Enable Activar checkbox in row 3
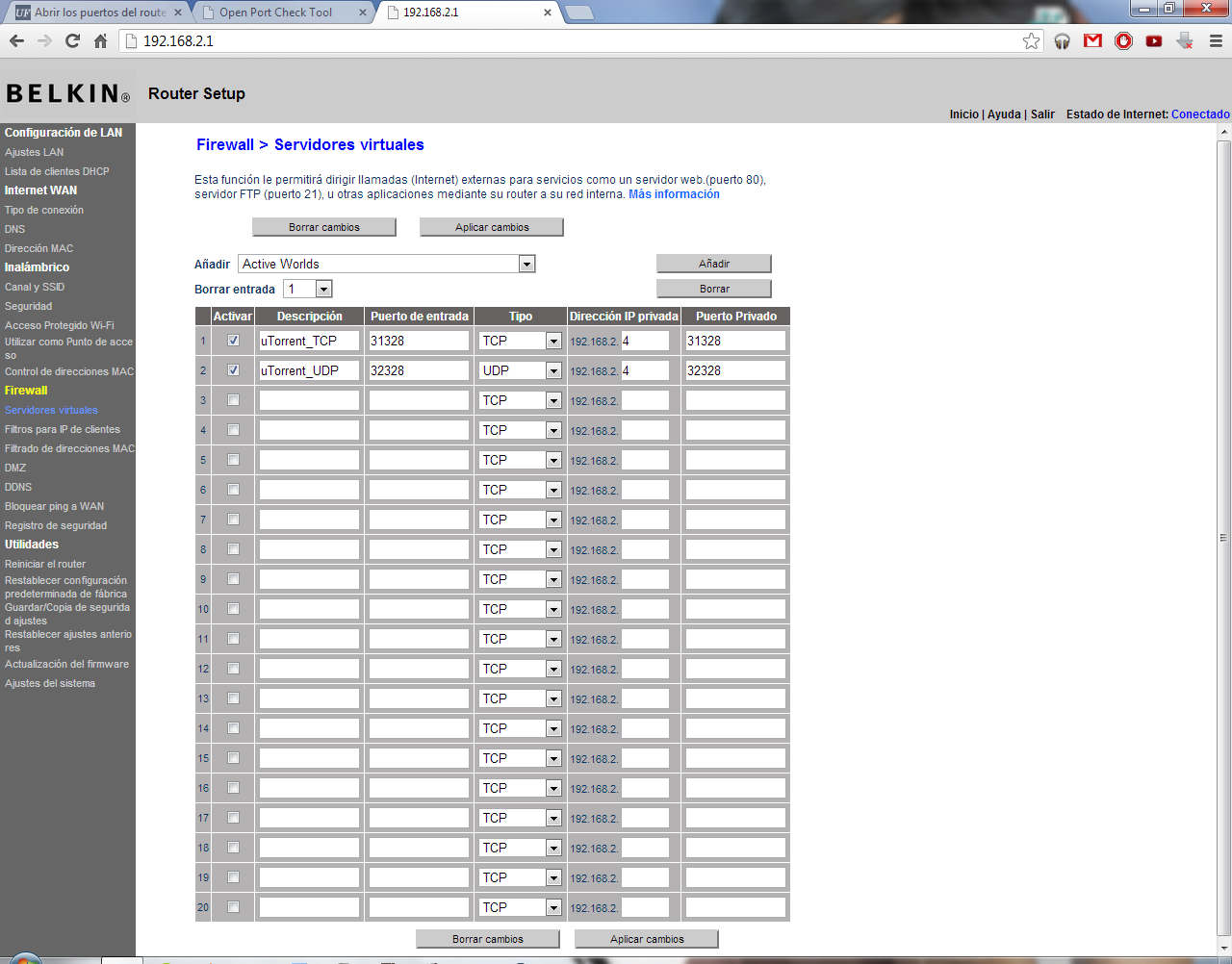 coord(233,400)
